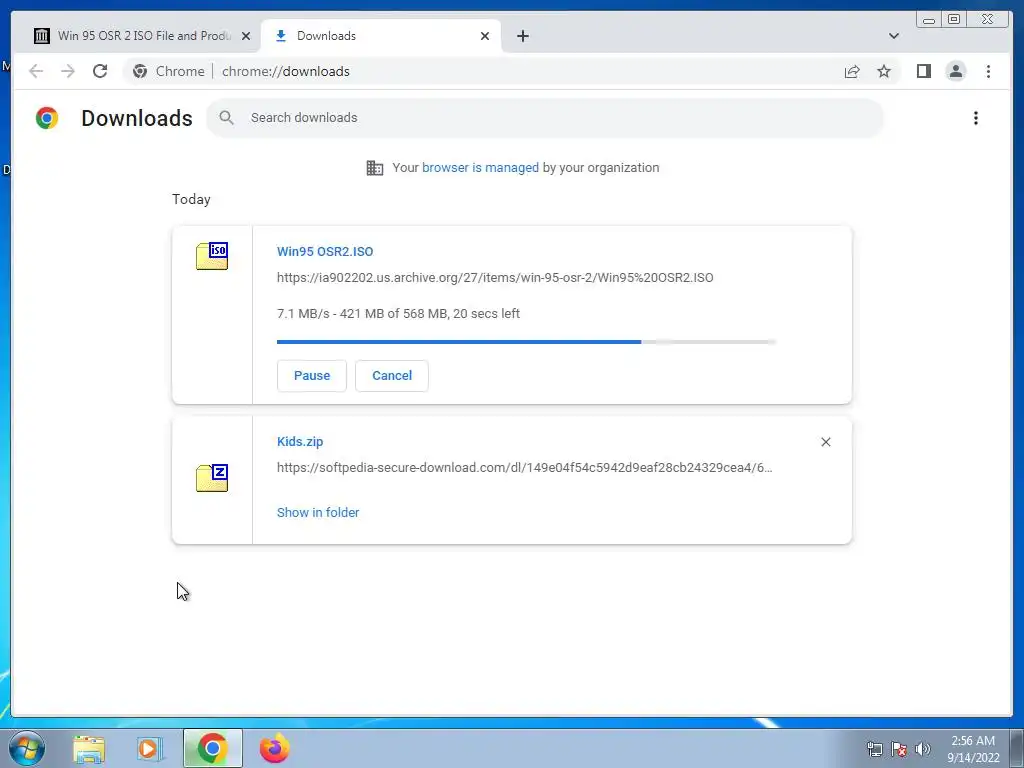Click the managed organization building icon
This screenshot has width=1024, height=768.
pyautogui.click(x=375, y=168)
